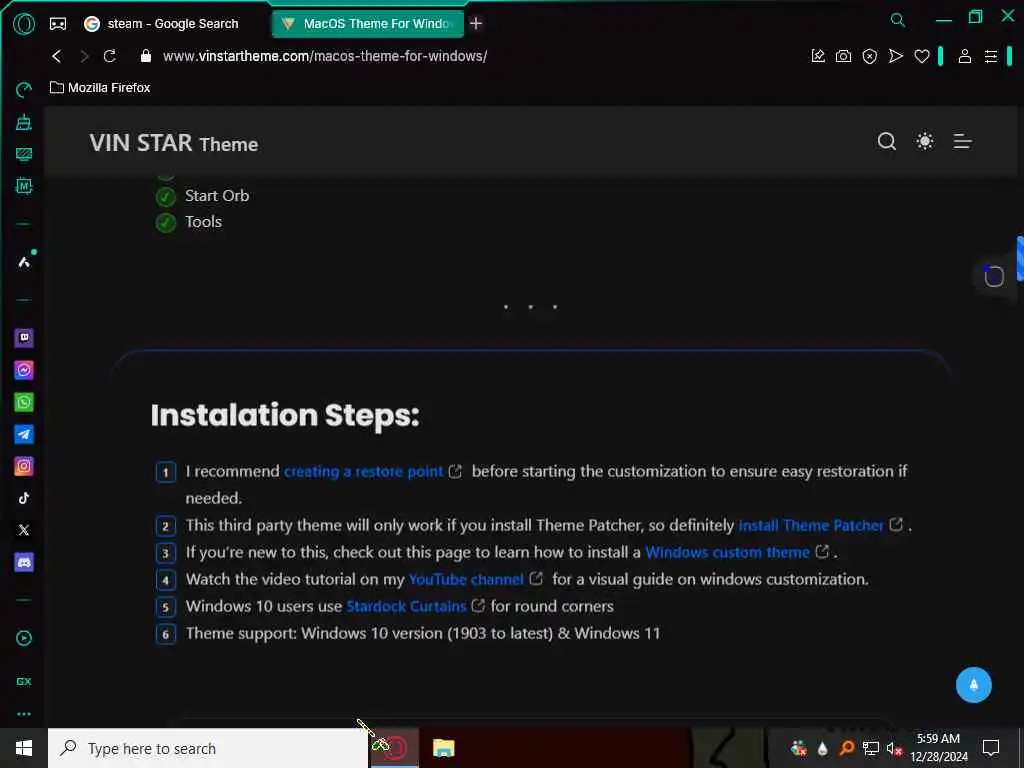Open the Stardock Curtains link
Screen dimensions: 1024x768
point(406,606)
